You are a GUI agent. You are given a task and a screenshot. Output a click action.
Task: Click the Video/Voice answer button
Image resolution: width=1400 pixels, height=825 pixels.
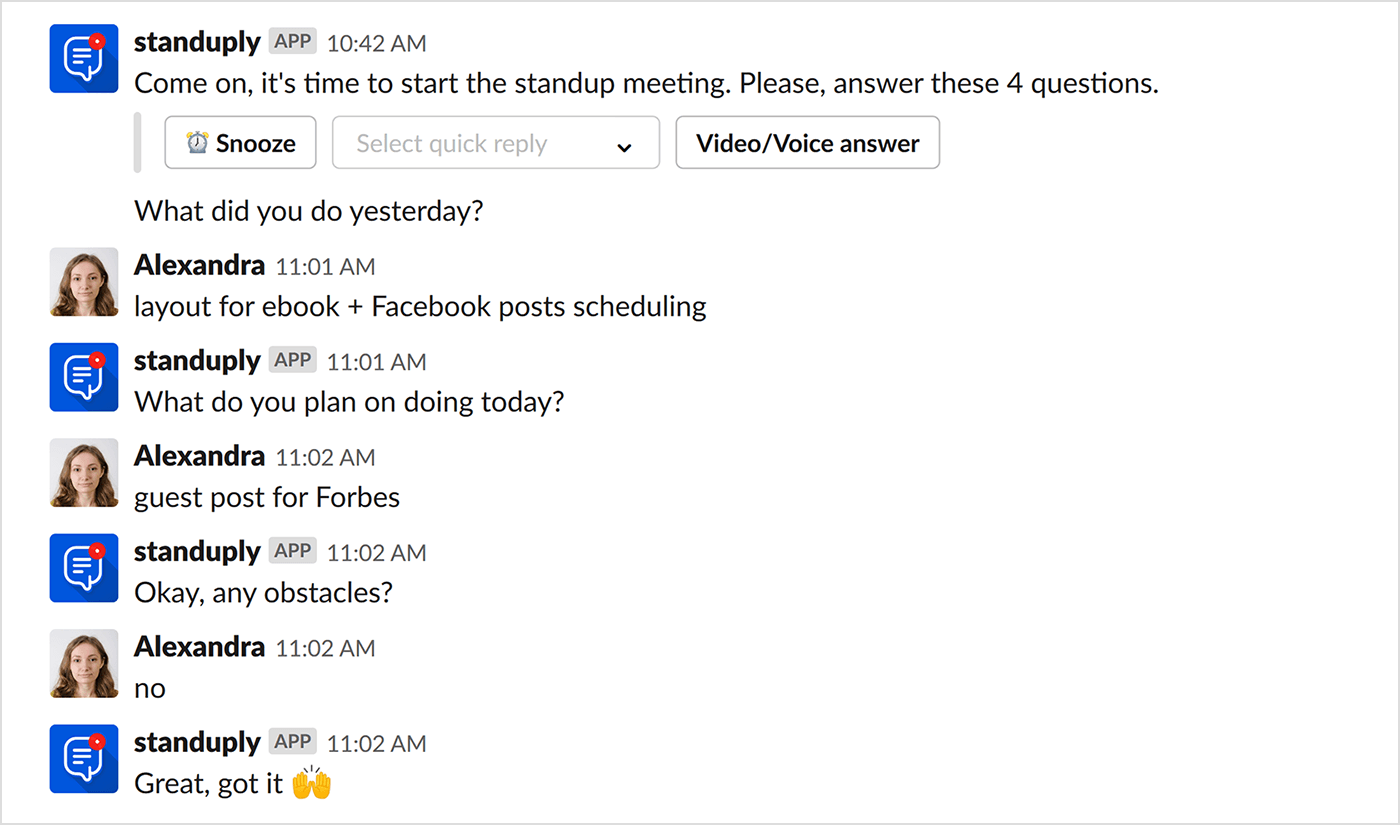pyautogui.click(x=807, y=142)
